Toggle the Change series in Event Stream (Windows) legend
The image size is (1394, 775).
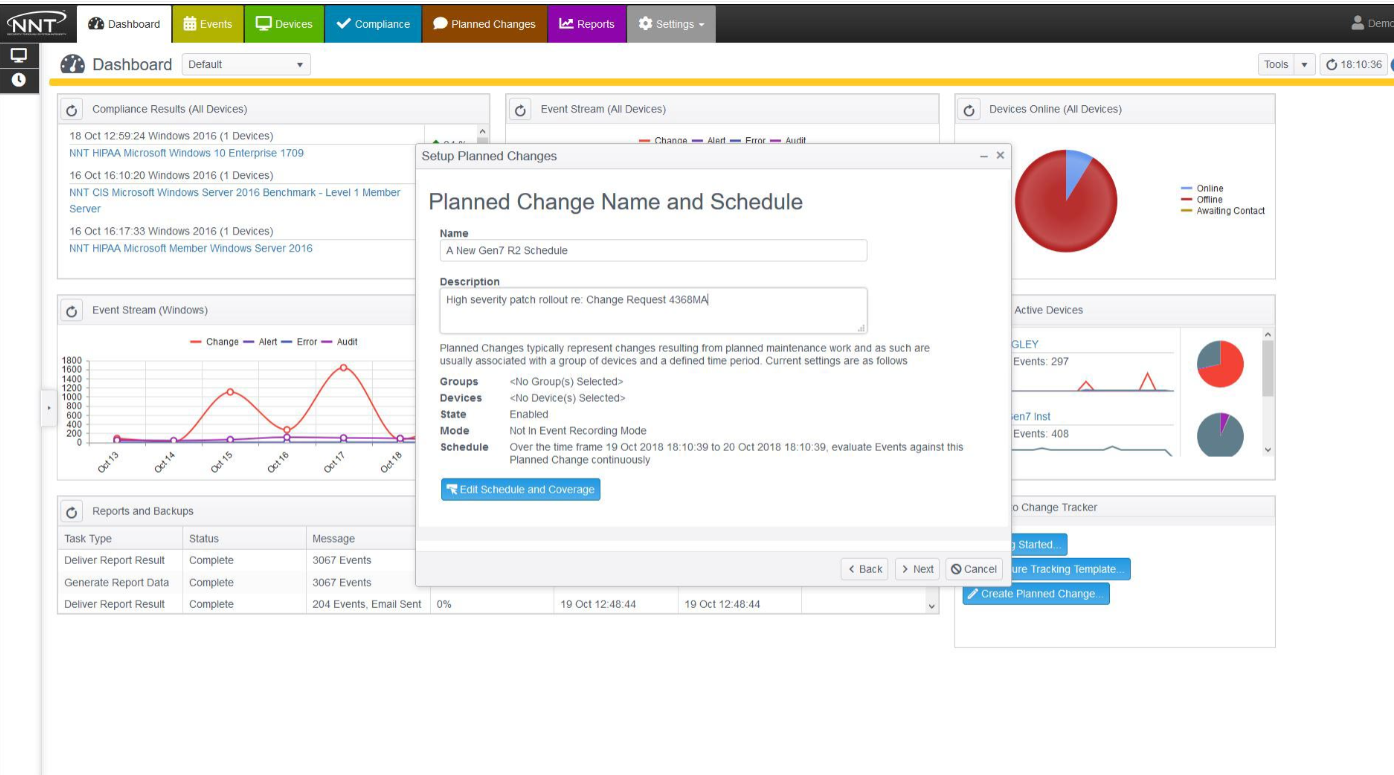(215, 342)
